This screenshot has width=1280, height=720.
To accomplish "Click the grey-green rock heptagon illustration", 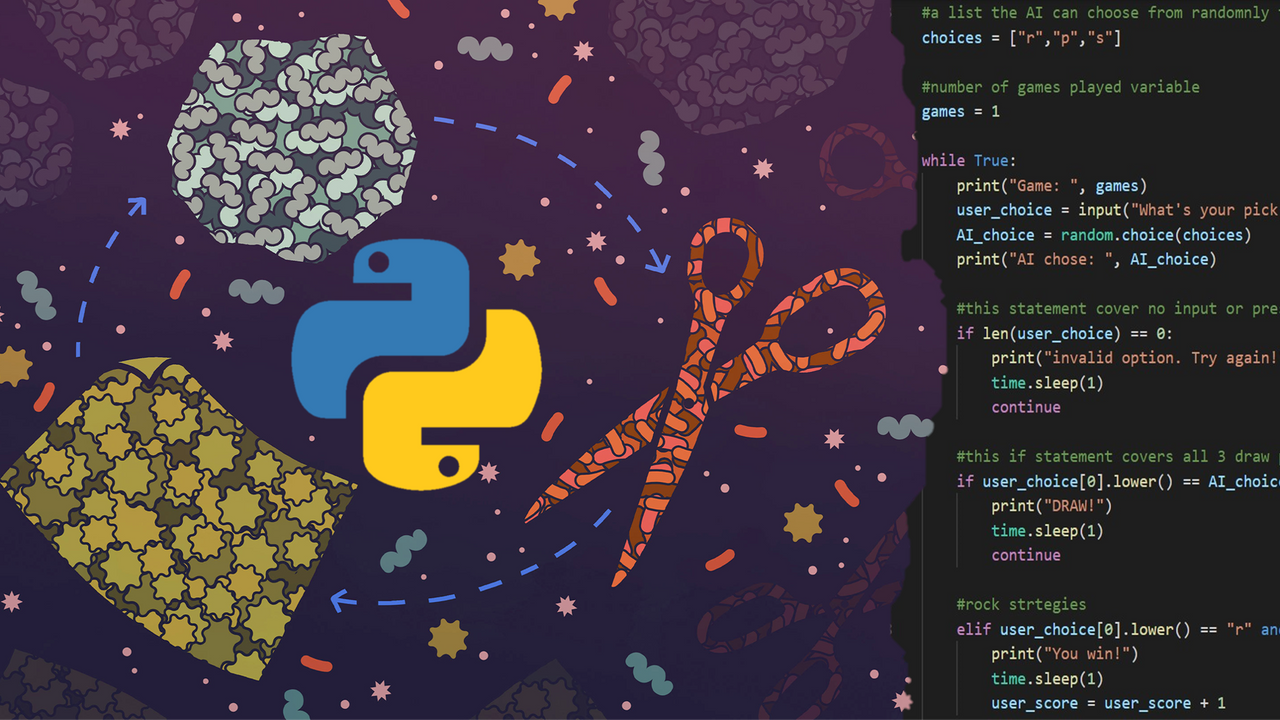I will click(x=292, y=149).
